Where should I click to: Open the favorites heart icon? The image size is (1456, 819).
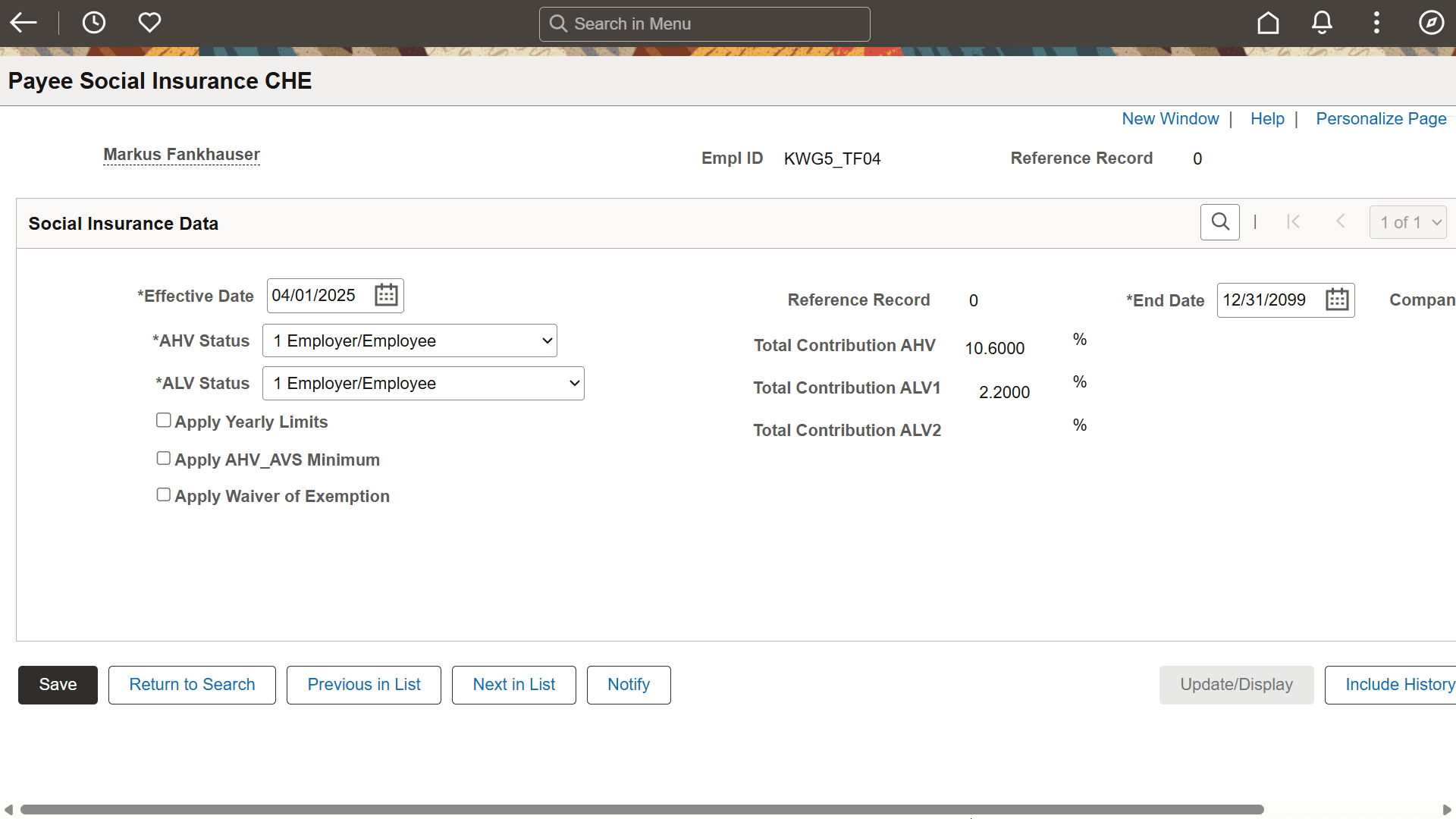click(x=149, y=22)
